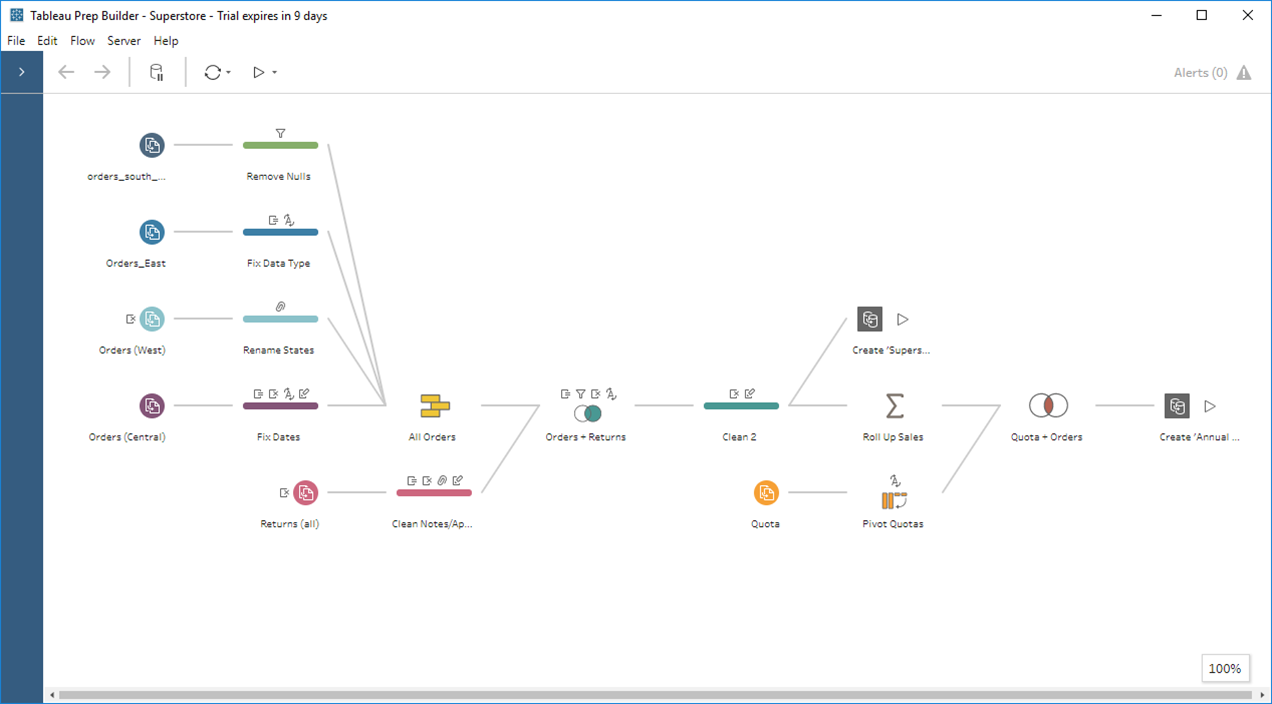Click the refresh data icon

(212, 72)
